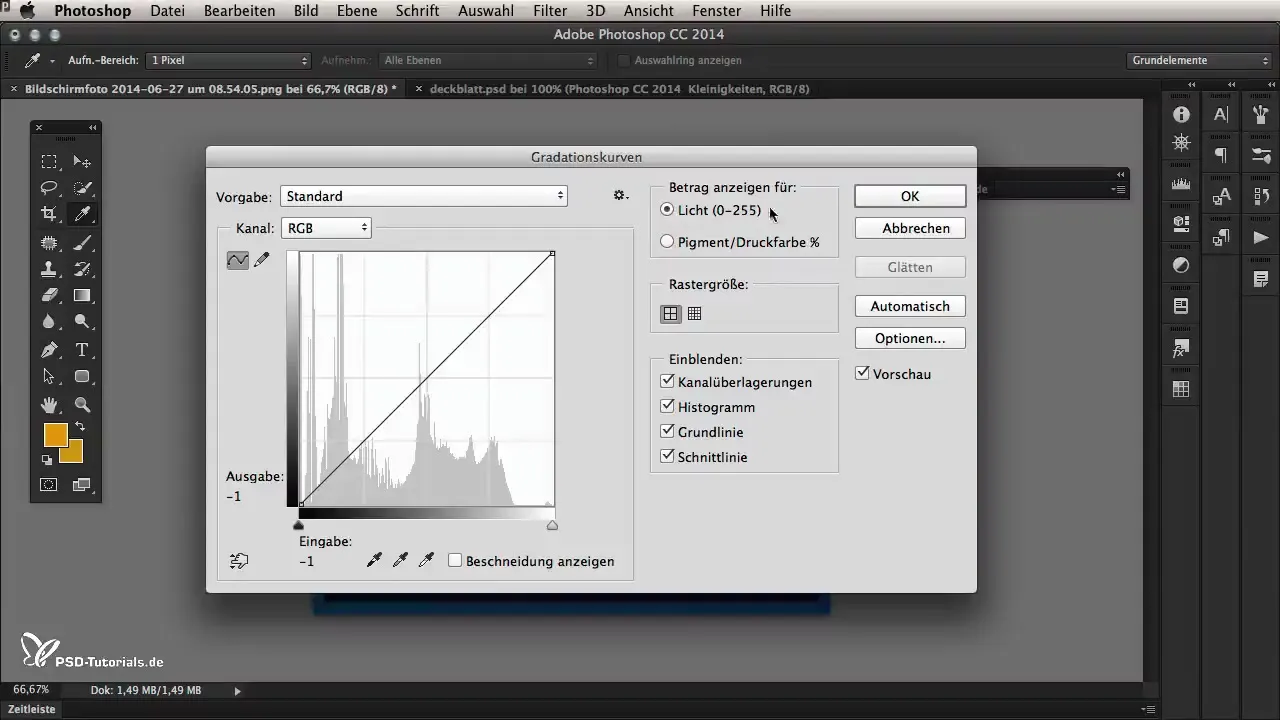Toggle Quick Mask mode
Viewport: 1280px width, 720px height.
[48, 485]
